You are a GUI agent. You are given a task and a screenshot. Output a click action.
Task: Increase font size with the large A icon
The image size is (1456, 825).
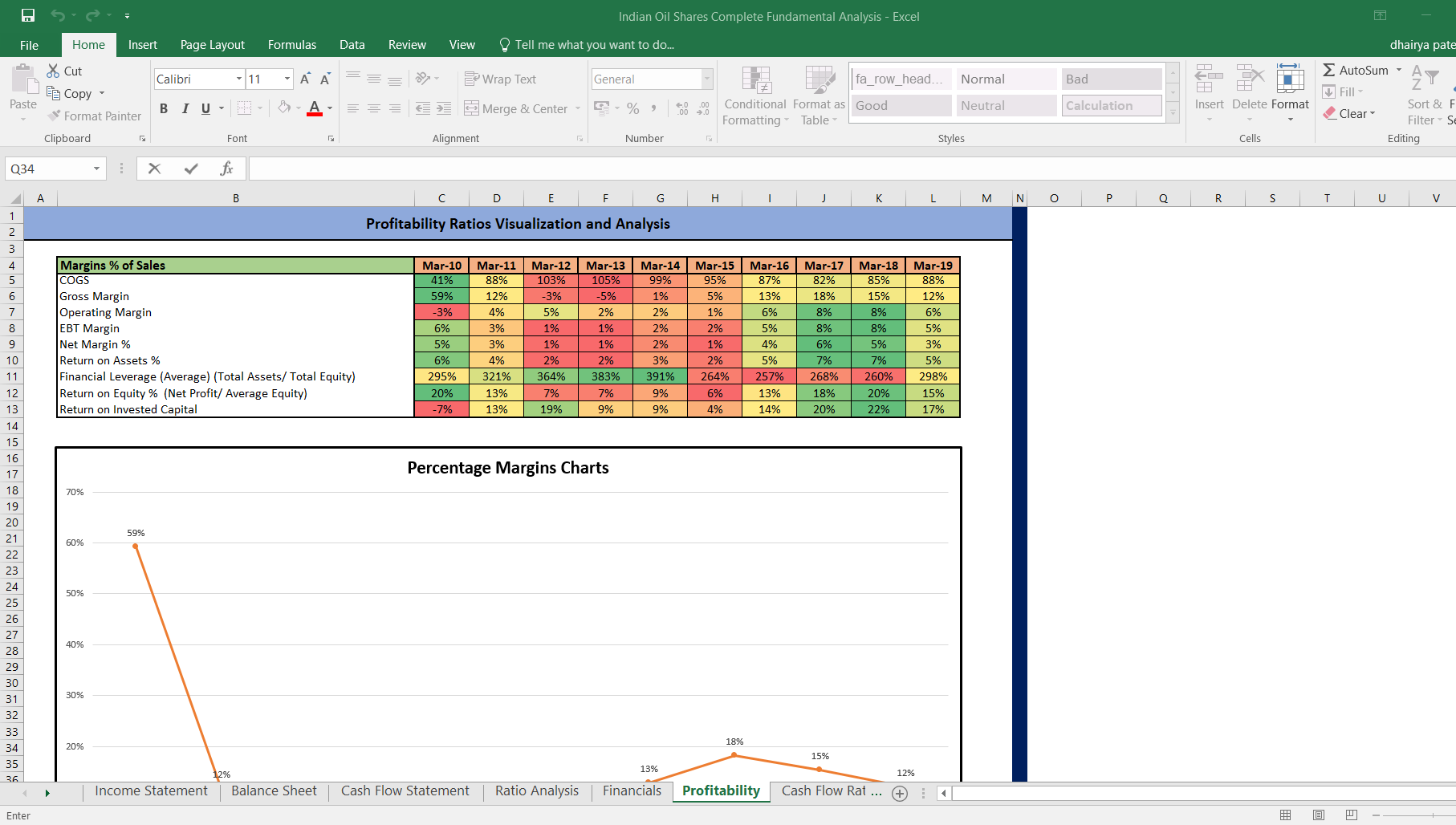coord(305,79)
